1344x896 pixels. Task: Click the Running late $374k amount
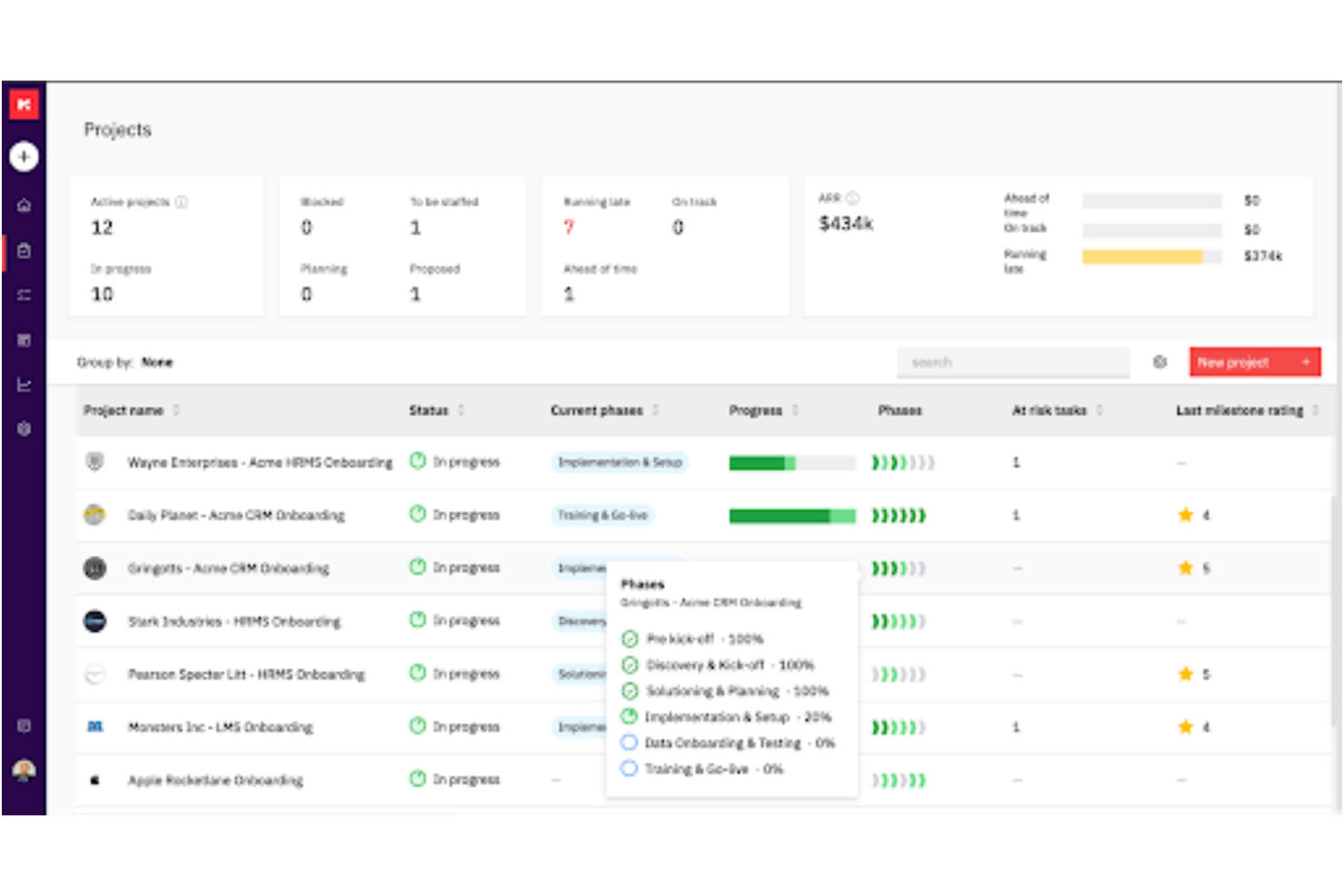[x=1263, y=257]
